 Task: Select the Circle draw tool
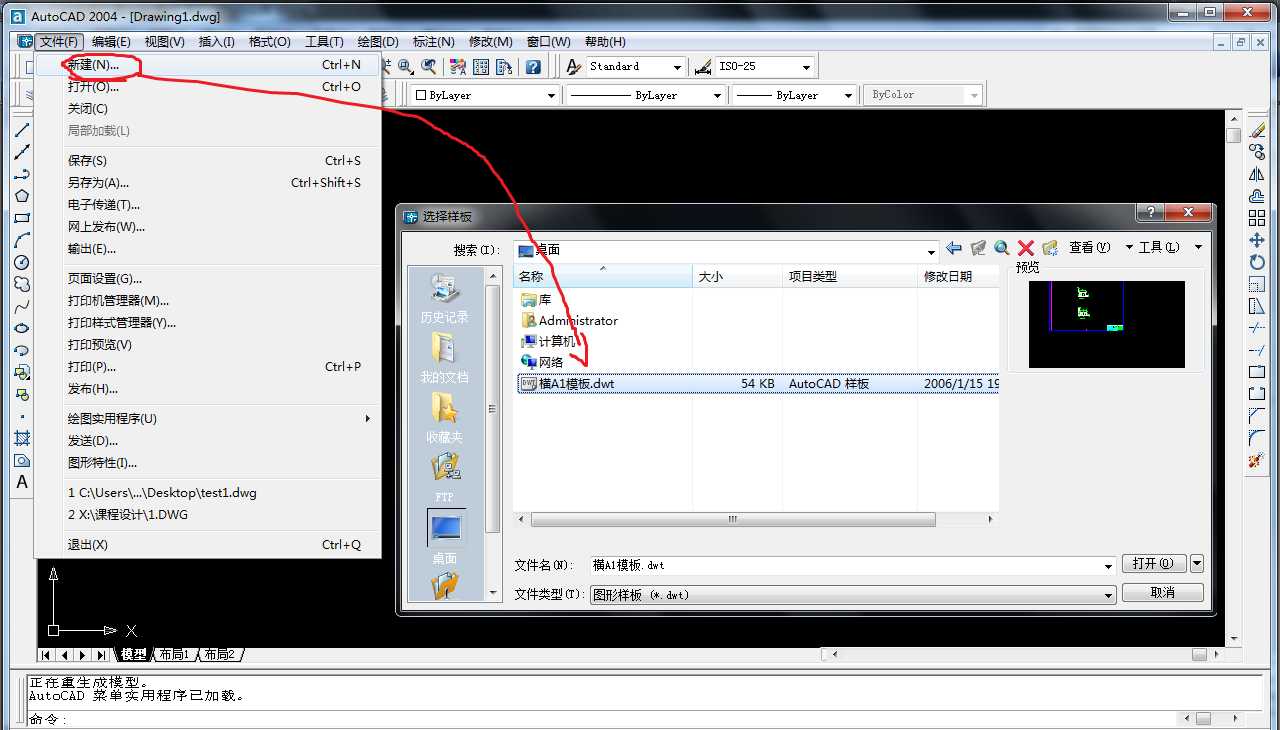21,262
